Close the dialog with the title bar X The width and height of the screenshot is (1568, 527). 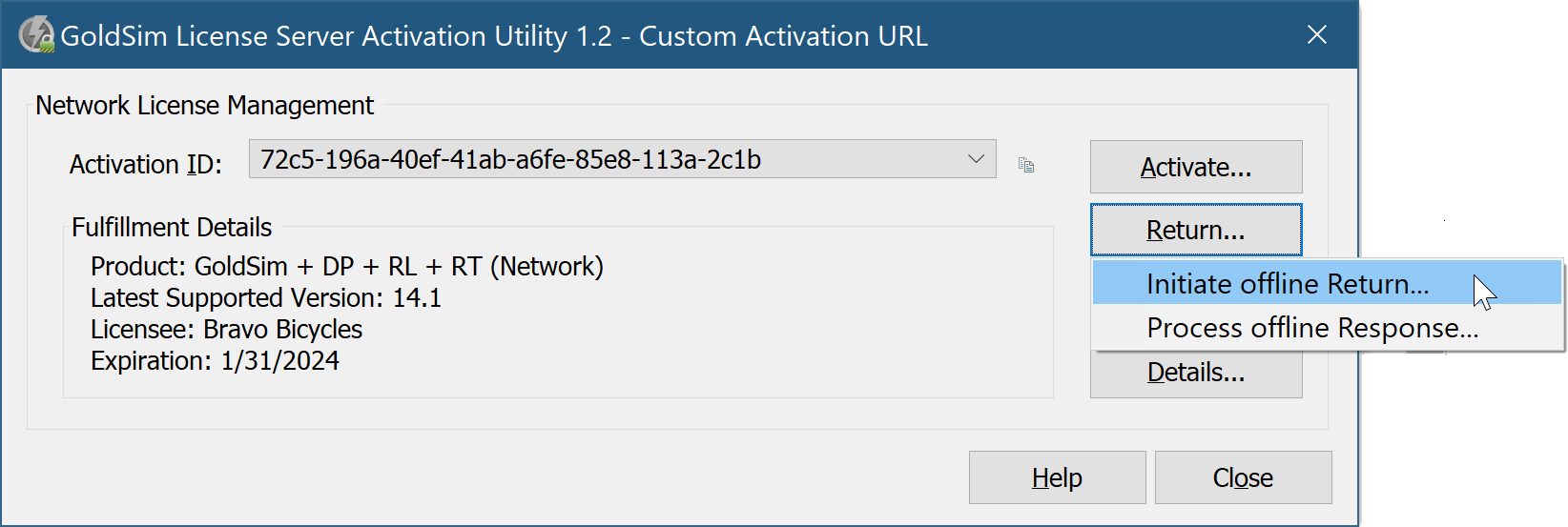[x=1317, y=35]
